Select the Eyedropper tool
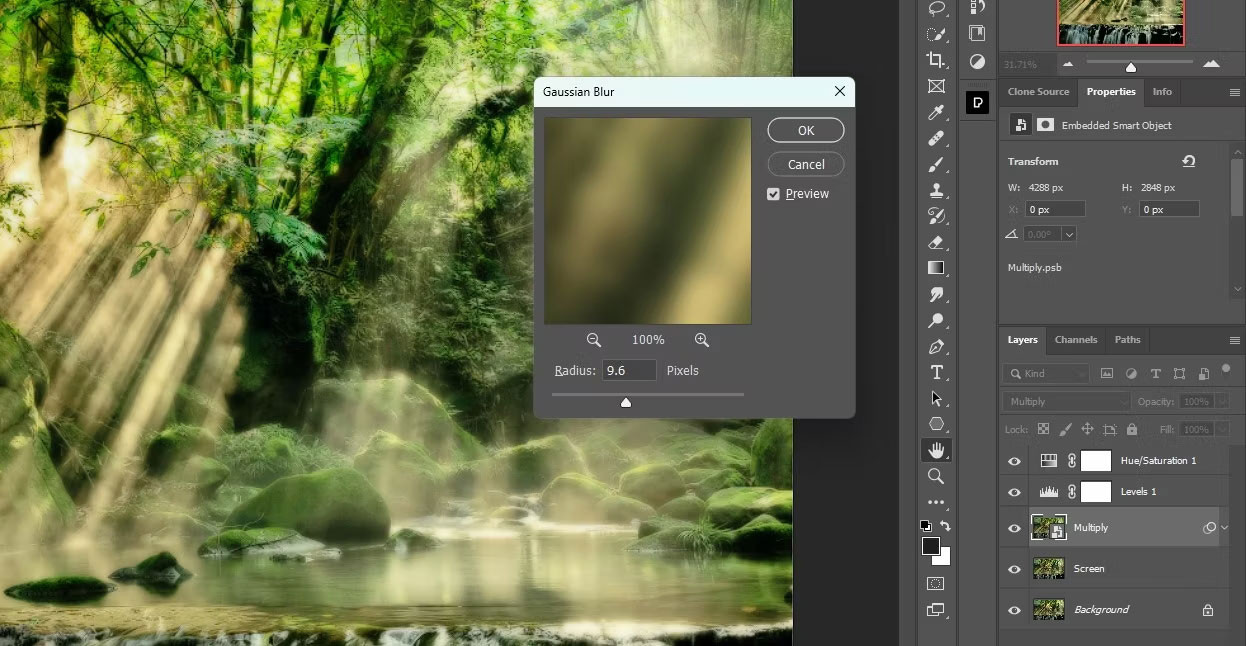This screenshot has height=646, width=1246. 936,112
